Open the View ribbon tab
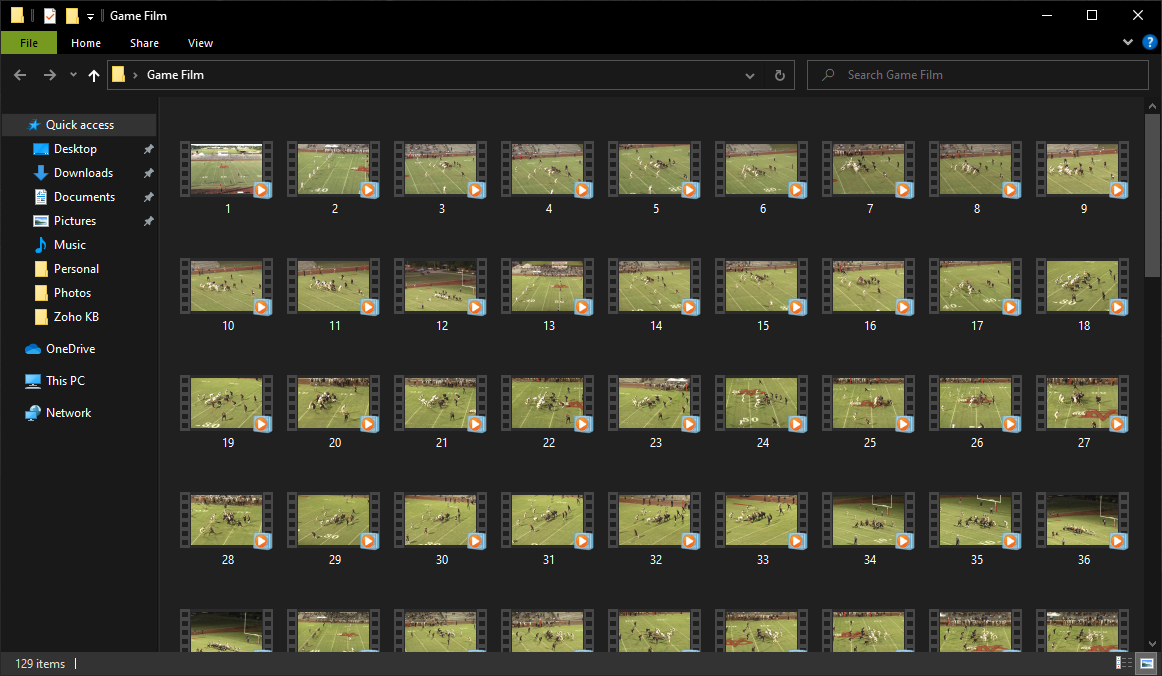 click(x=200, y=43)
